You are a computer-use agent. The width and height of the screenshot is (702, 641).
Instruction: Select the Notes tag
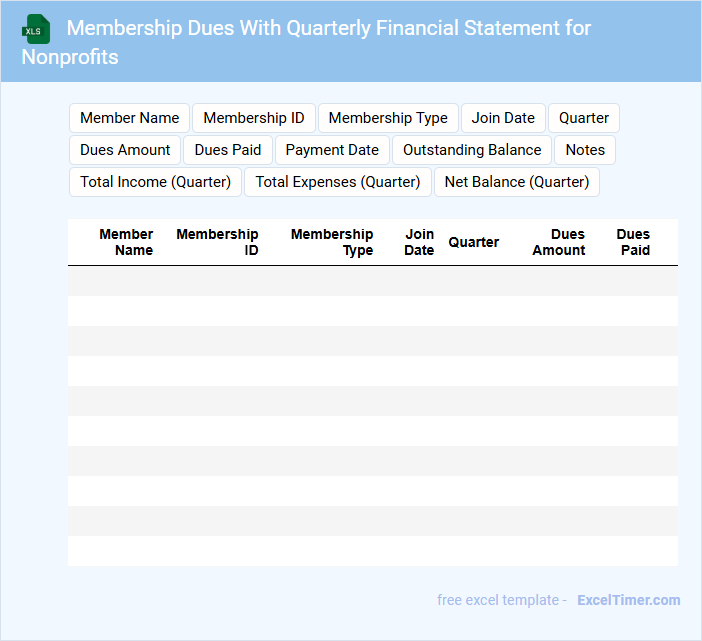tap(585, 150)
